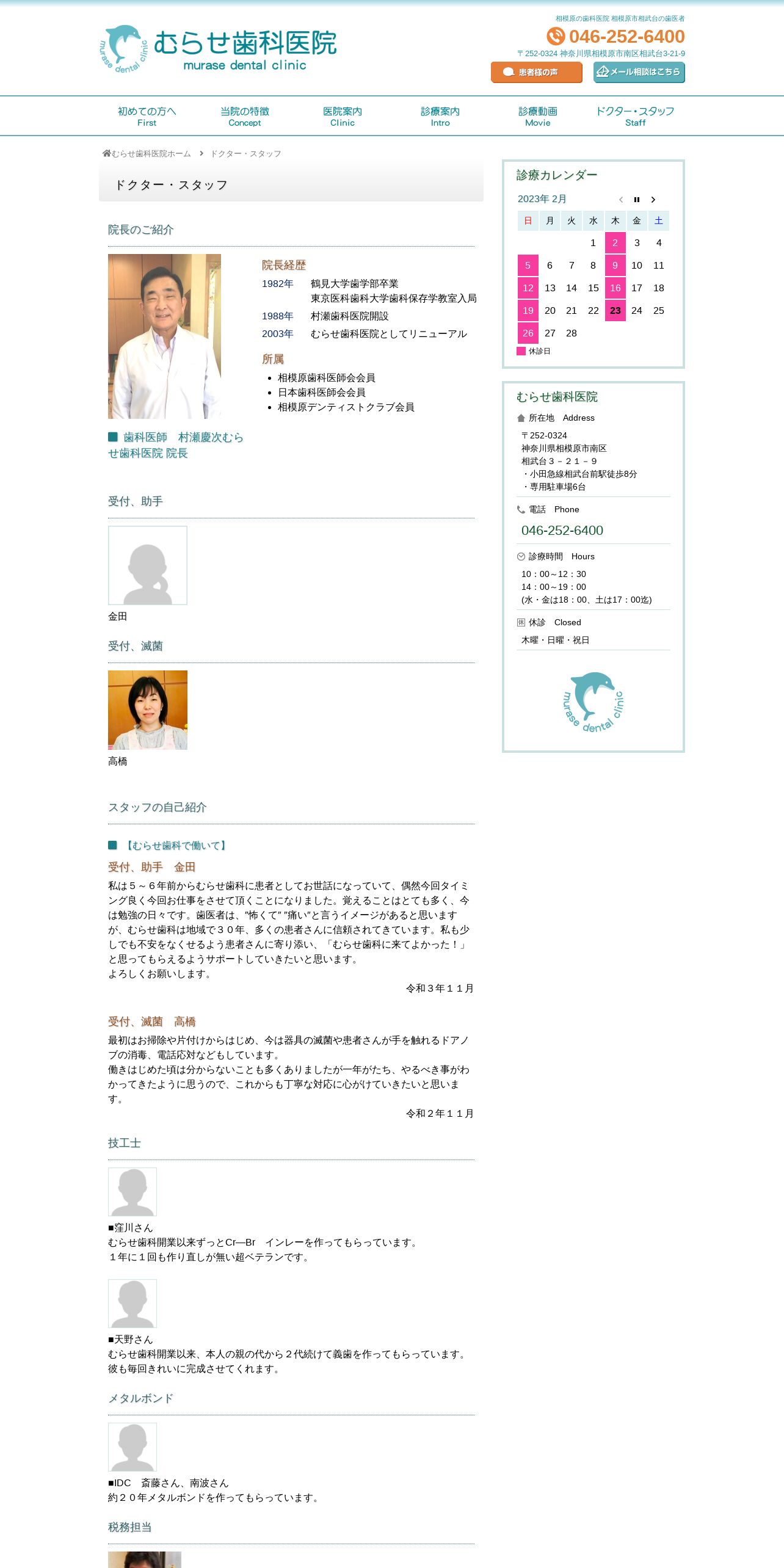This screenshot has width=784, height=1568.
Task: Open the メール相談はこちら button
Action: (639, 72)
